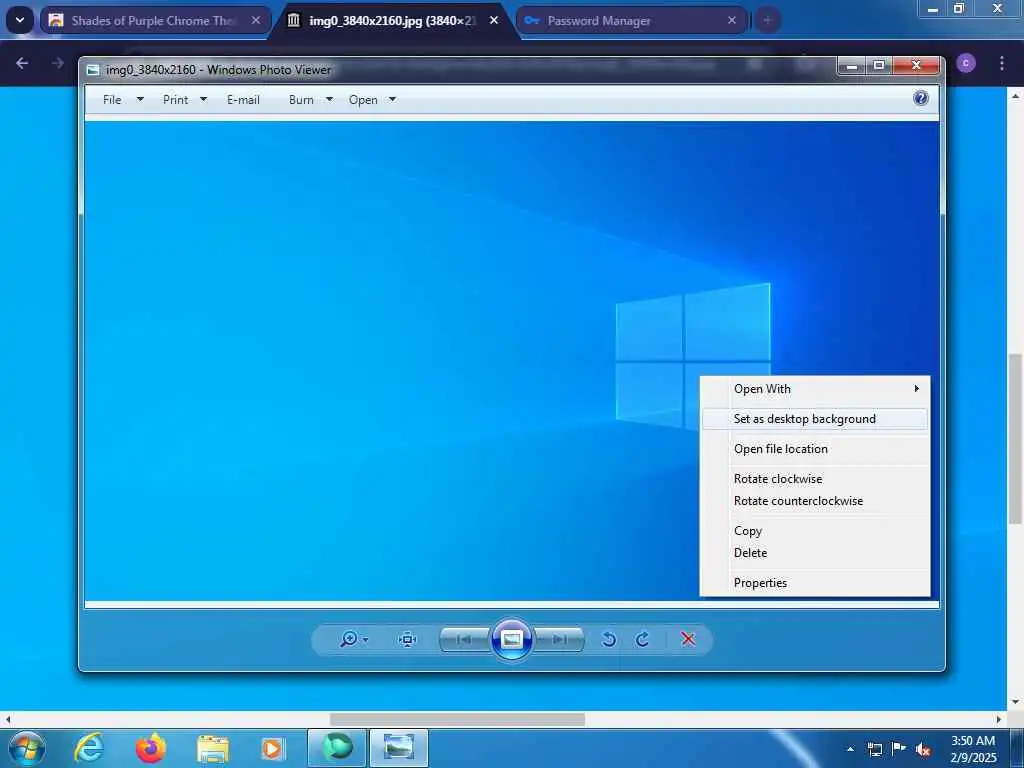Open the Print menu
The image size is (1024, 768).
176,100
